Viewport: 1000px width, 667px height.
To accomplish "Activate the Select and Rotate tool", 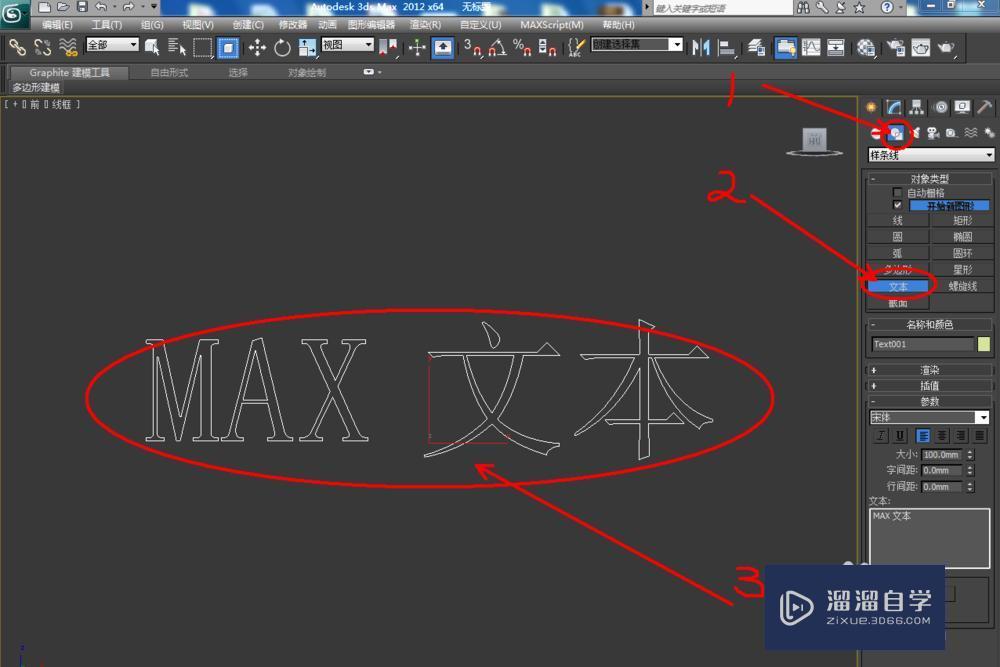I will 280,47.
